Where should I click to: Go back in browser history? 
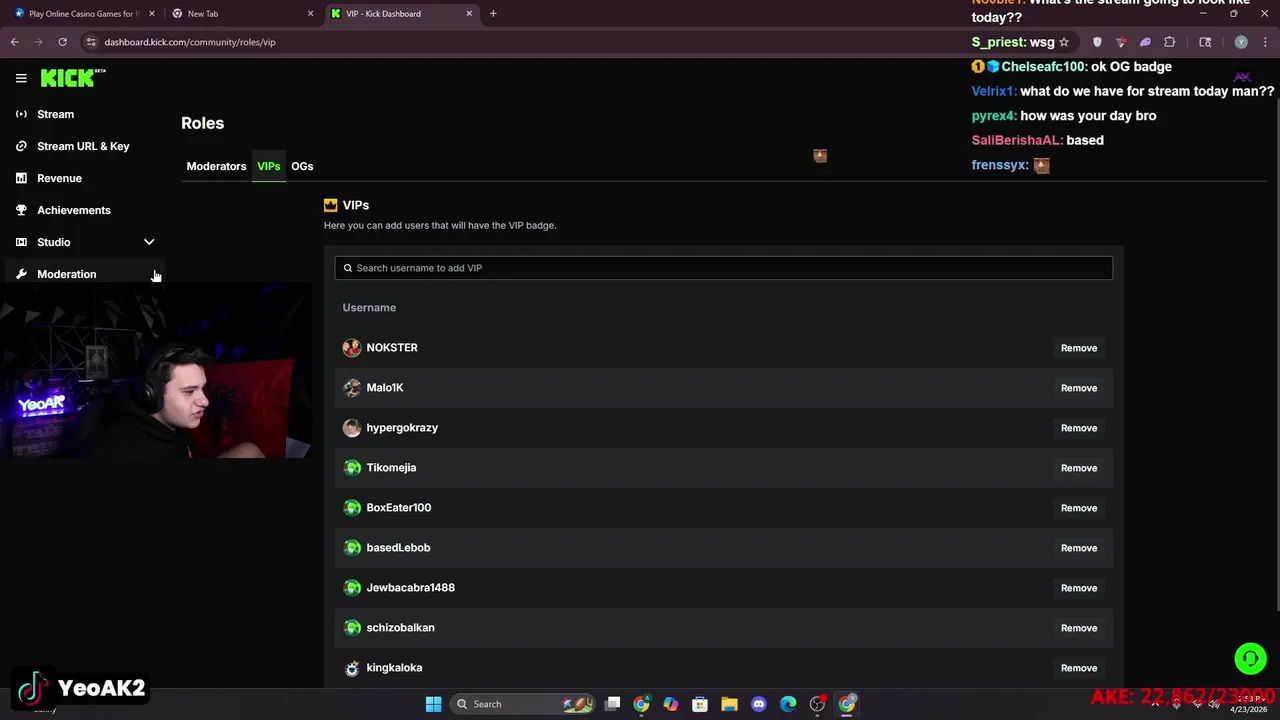tap(14, 42)
